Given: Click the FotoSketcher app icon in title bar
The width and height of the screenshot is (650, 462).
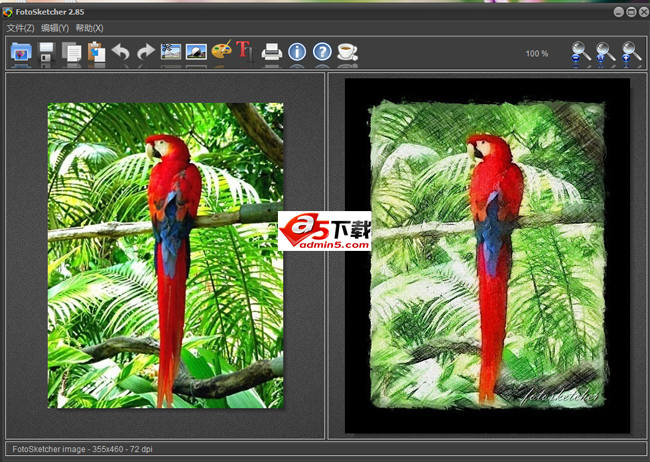Looking at the screenshot, I should click(x=7, y=12).
